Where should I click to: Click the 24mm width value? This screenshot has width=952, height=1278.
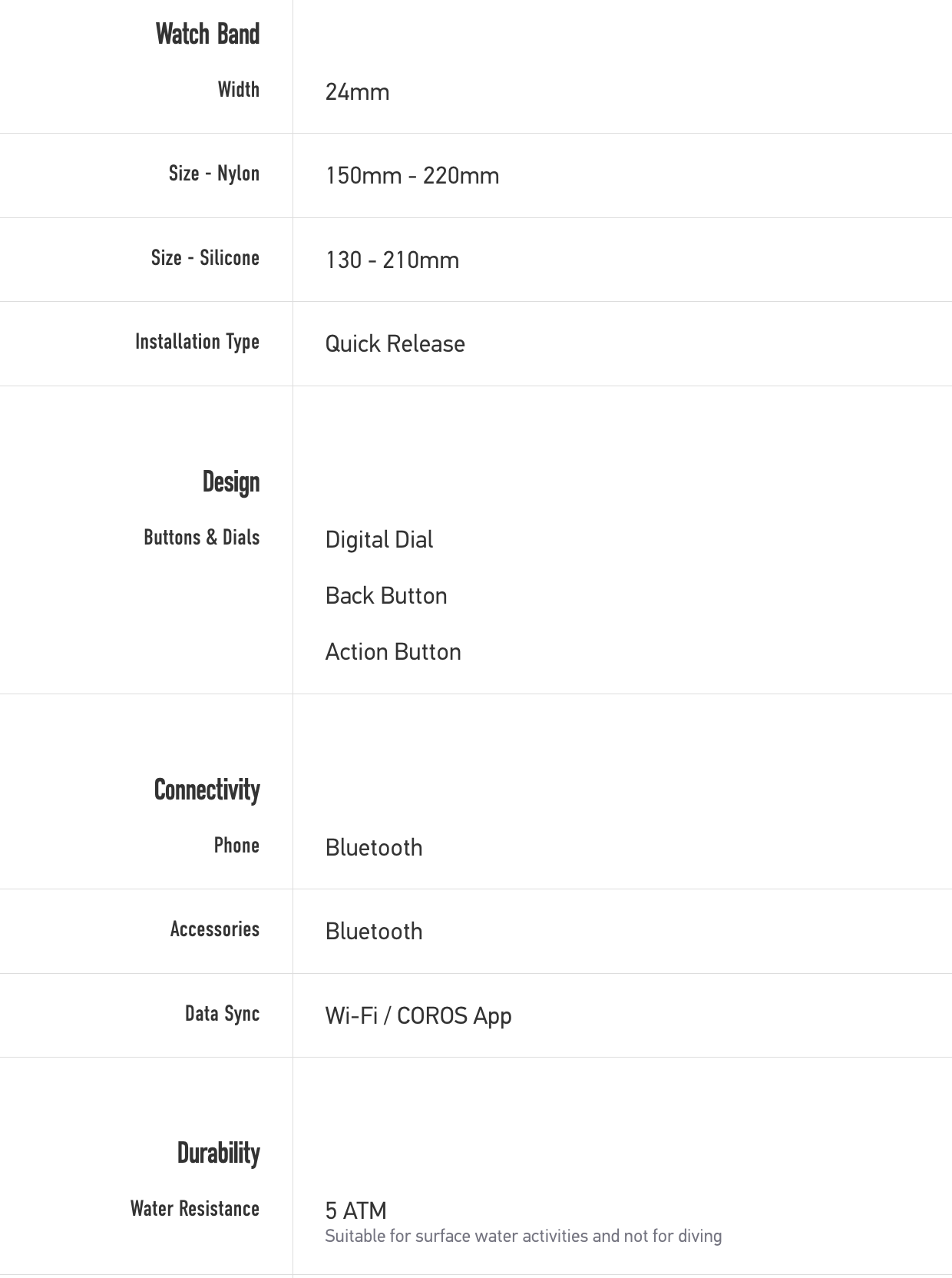[357, 92]
